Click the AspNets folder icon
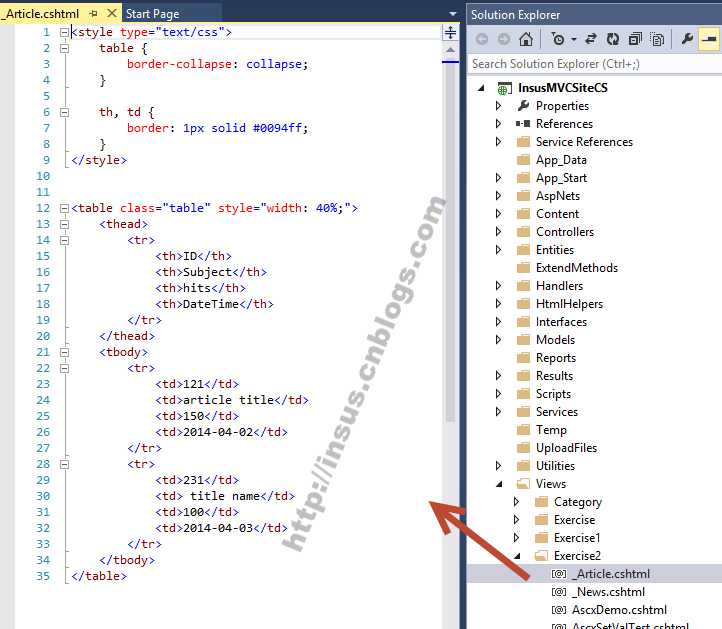 pos(523,196)
